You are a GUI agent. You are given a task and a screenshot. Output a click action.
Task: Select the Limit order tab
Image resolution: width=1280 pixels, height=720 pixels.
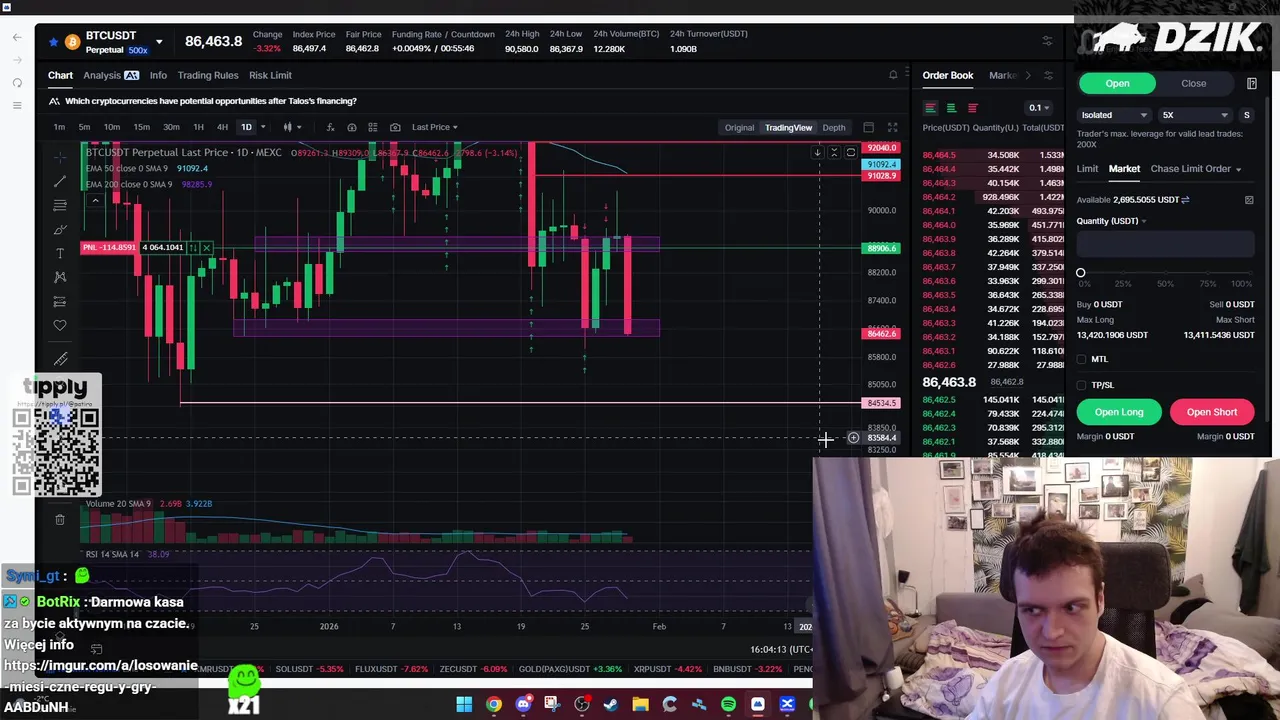click(1087, 169)
